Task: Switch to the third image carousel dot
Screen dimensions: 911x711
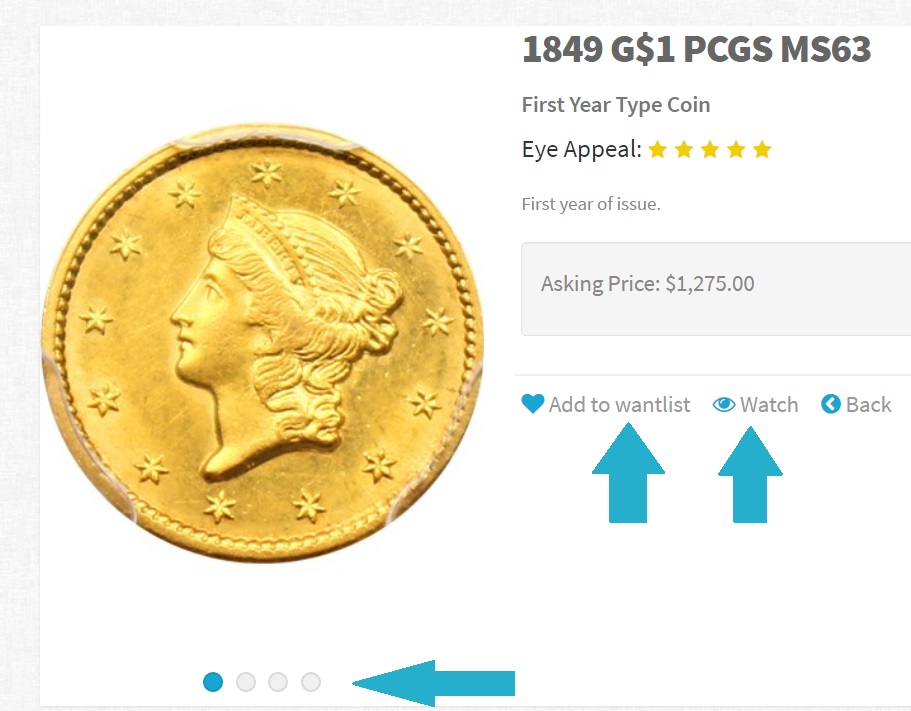Action: tap(278, 681)
